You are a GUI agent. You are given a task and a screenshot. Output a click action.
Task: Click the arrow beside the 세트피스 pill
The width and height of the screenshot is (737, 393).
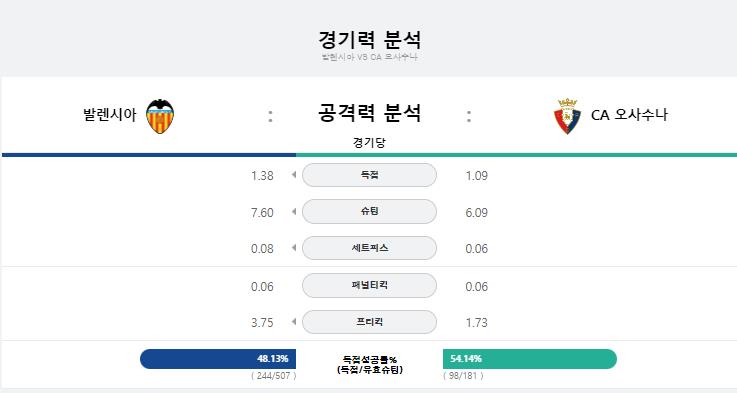coord(294,248)
